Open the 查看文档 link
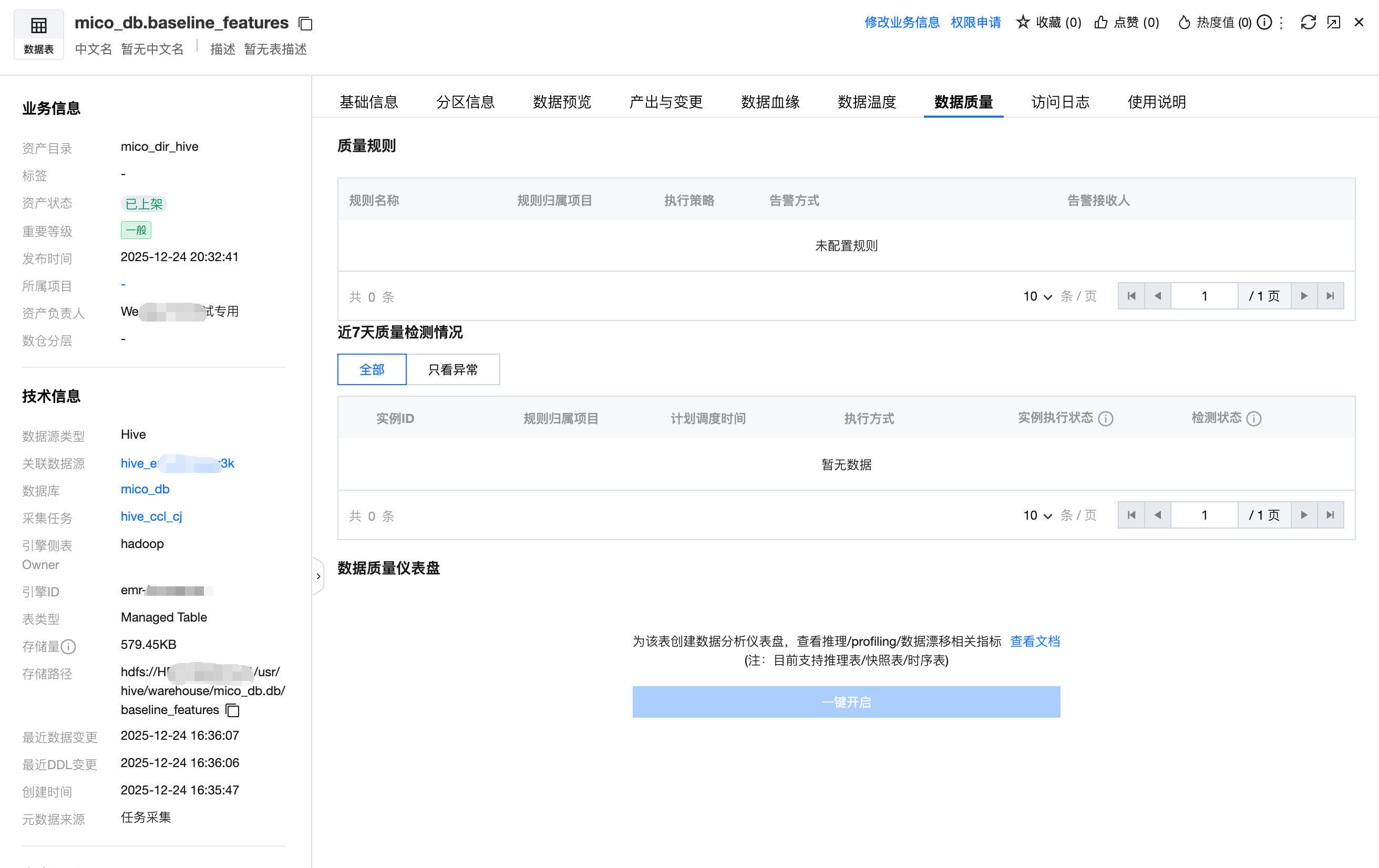 coord(1034,641)
